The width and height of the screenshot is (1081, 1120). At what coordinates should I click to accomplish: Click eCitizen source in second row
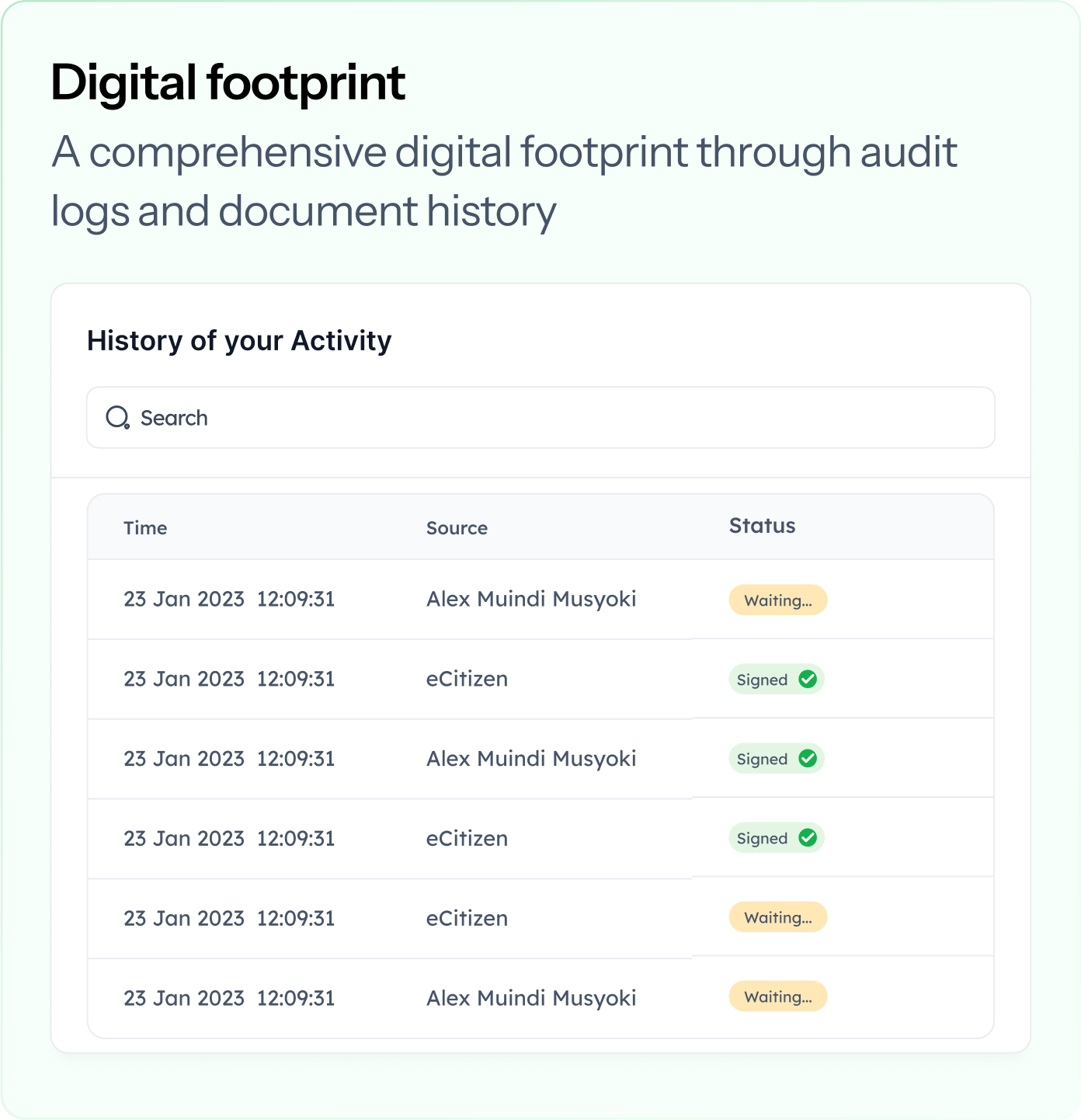pos(467,679)
